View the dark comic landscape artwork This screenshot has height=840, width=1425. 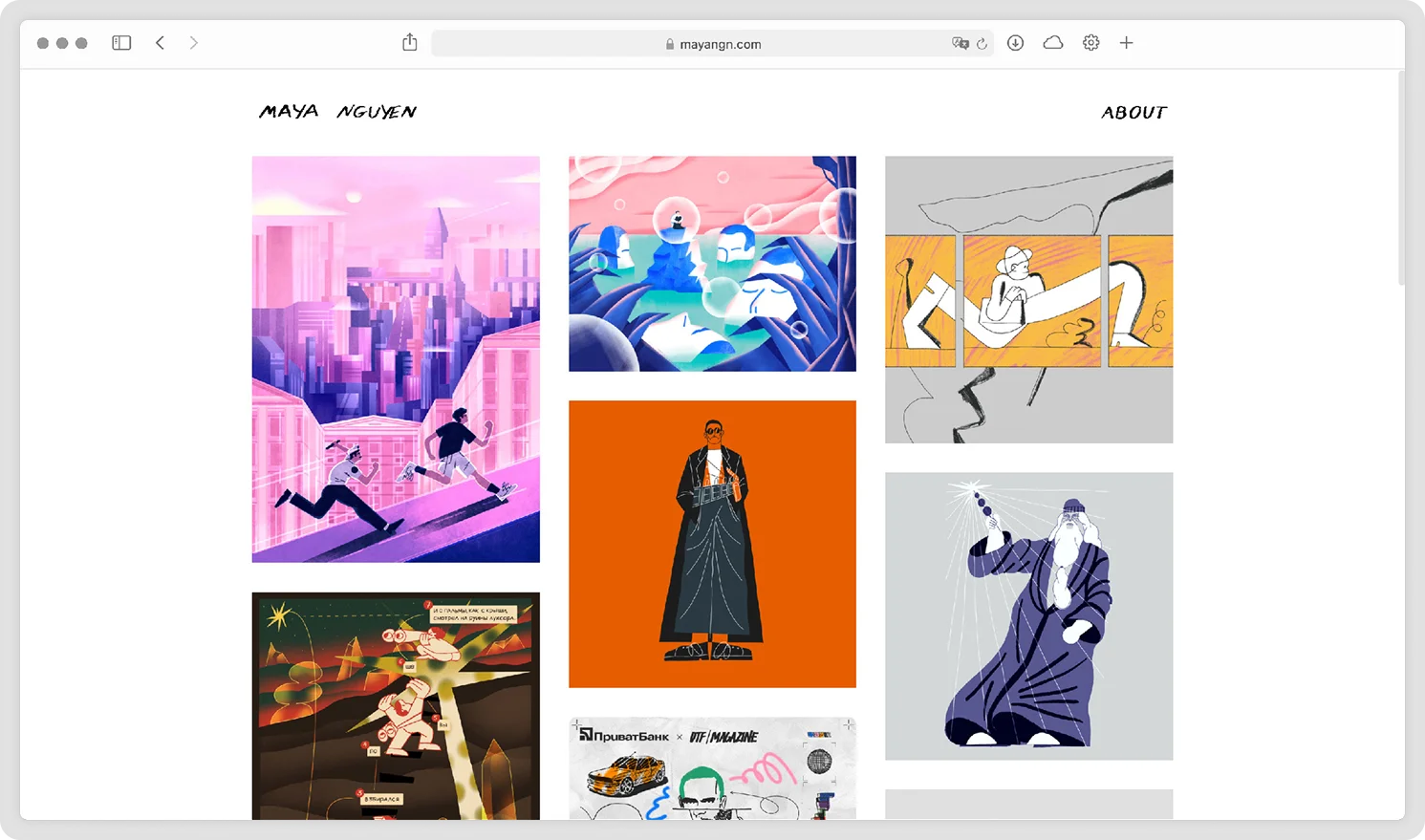pos(396,706)
